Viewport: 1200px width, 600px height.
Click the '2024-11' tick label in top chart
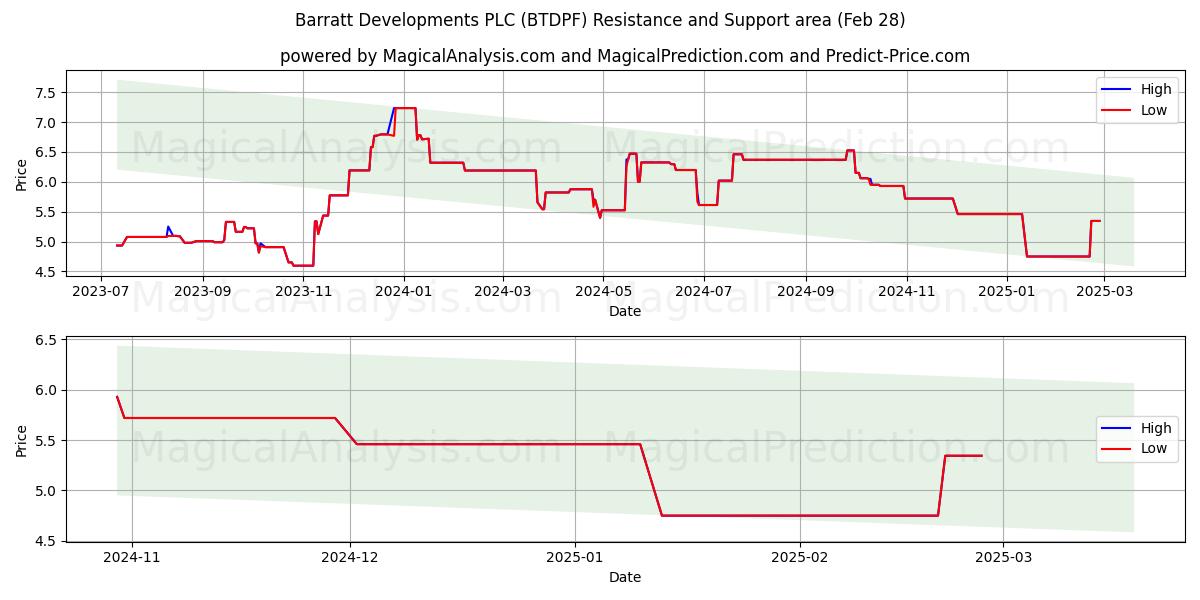point(907,291)
